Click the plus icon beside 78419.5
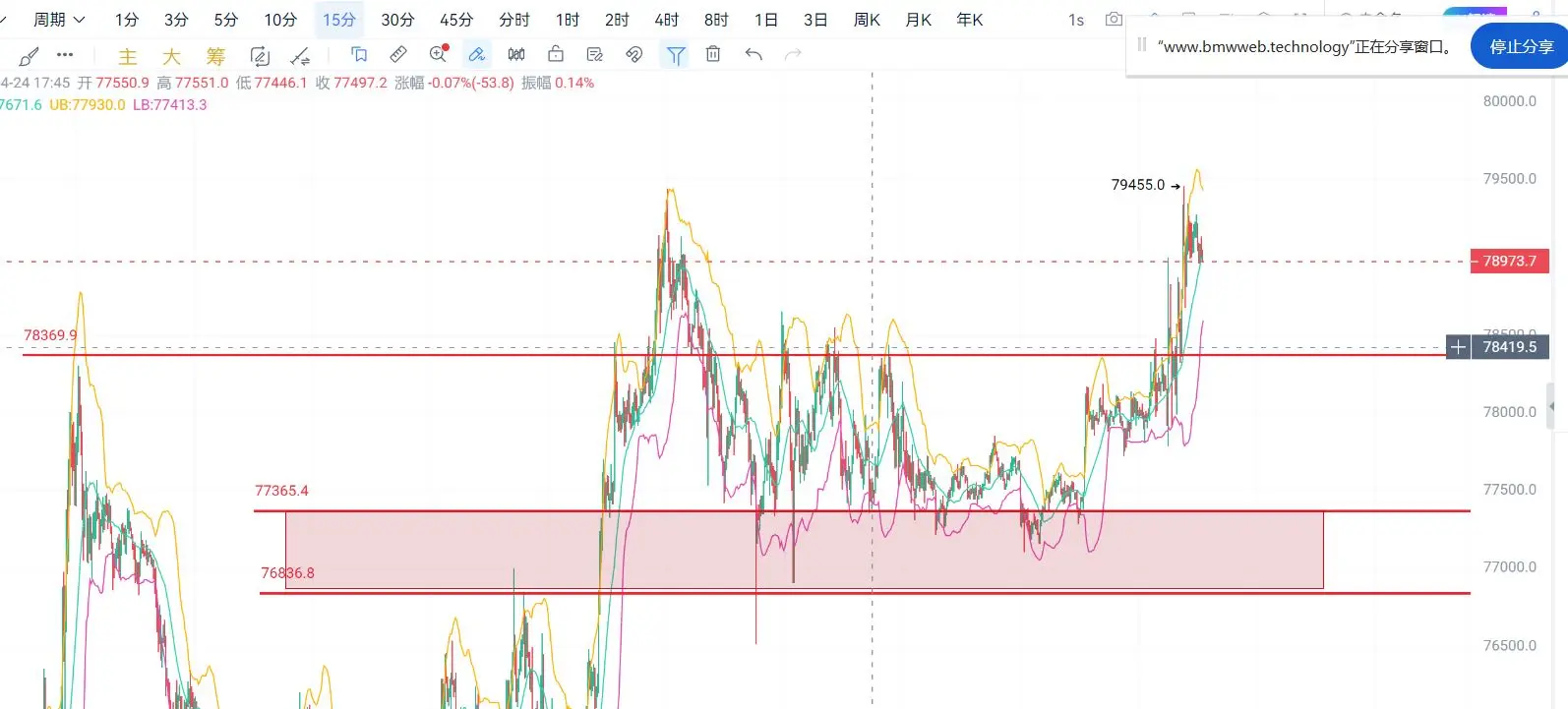Viewport: 1568px width, 709px height. pyautogui.click(x=1458, y=347)
